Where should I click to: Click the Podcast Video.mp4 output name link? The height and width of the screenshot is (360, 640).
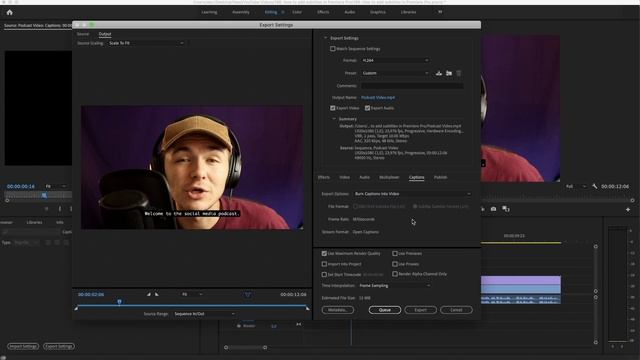click(x=378, y=98)
